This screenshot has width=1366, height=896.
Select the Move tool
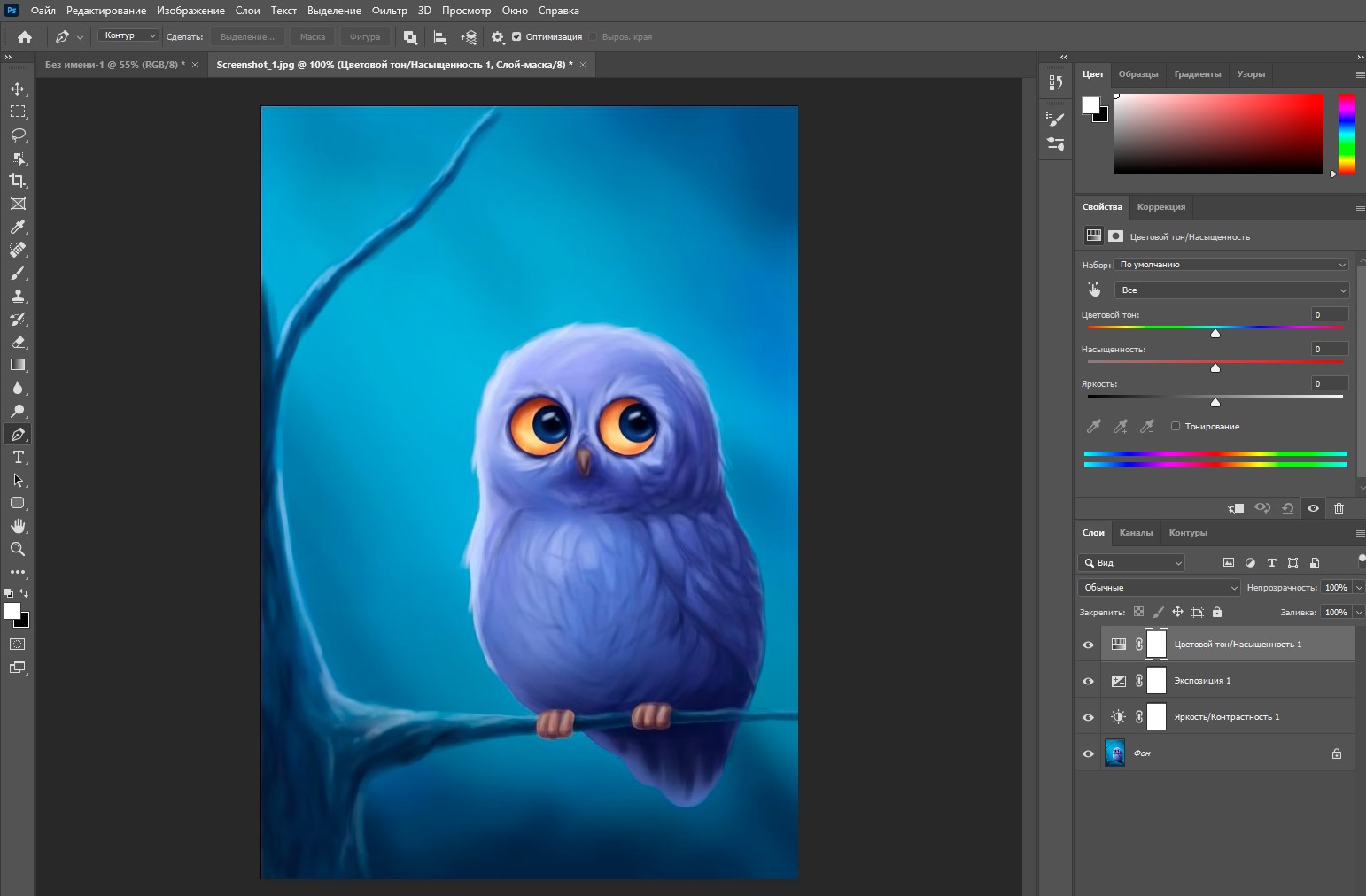pyautogui.click(x=18, y=89)
